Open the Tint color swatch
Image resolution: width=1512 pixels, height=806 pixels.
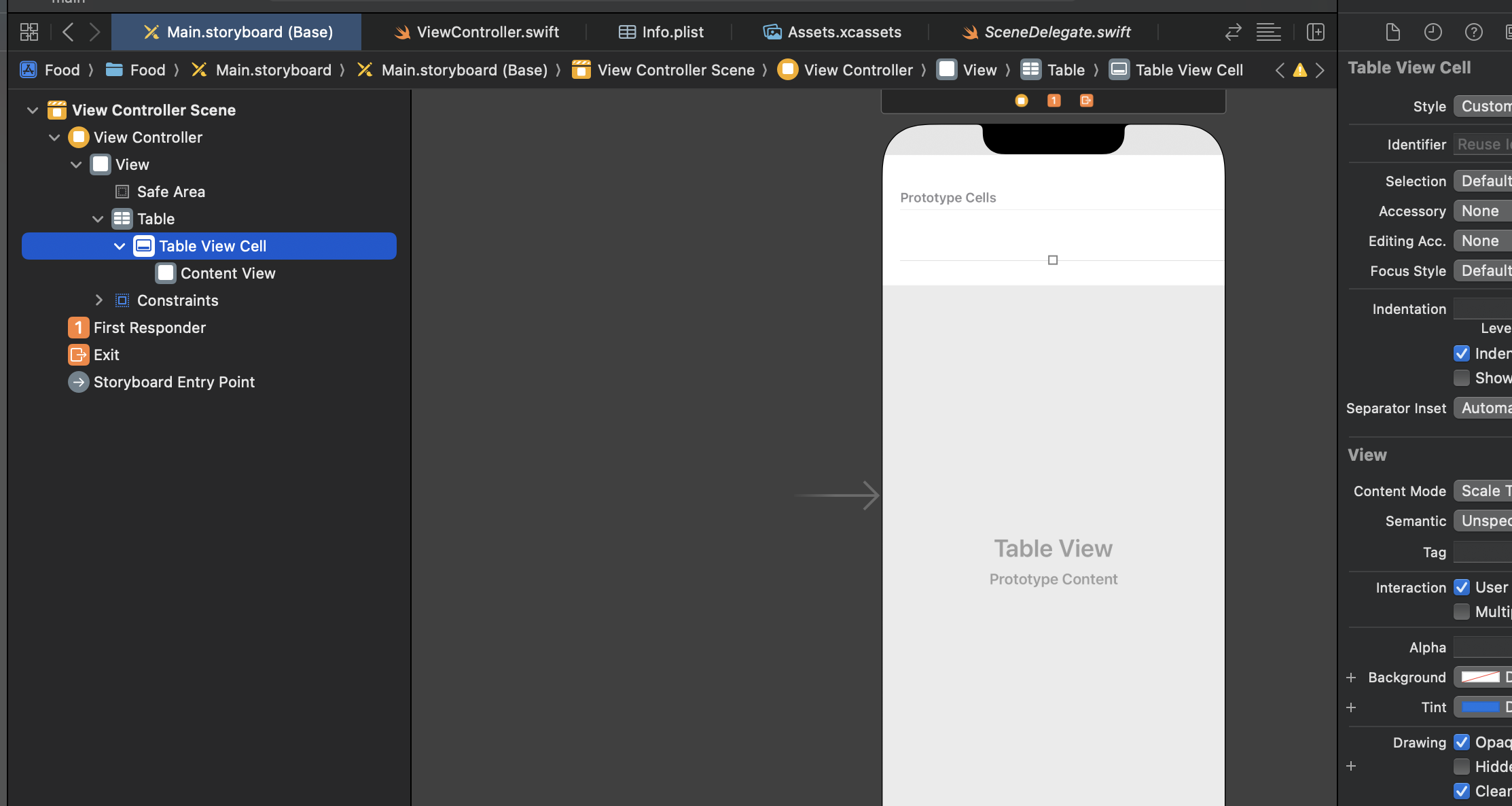coord(1481,707)
